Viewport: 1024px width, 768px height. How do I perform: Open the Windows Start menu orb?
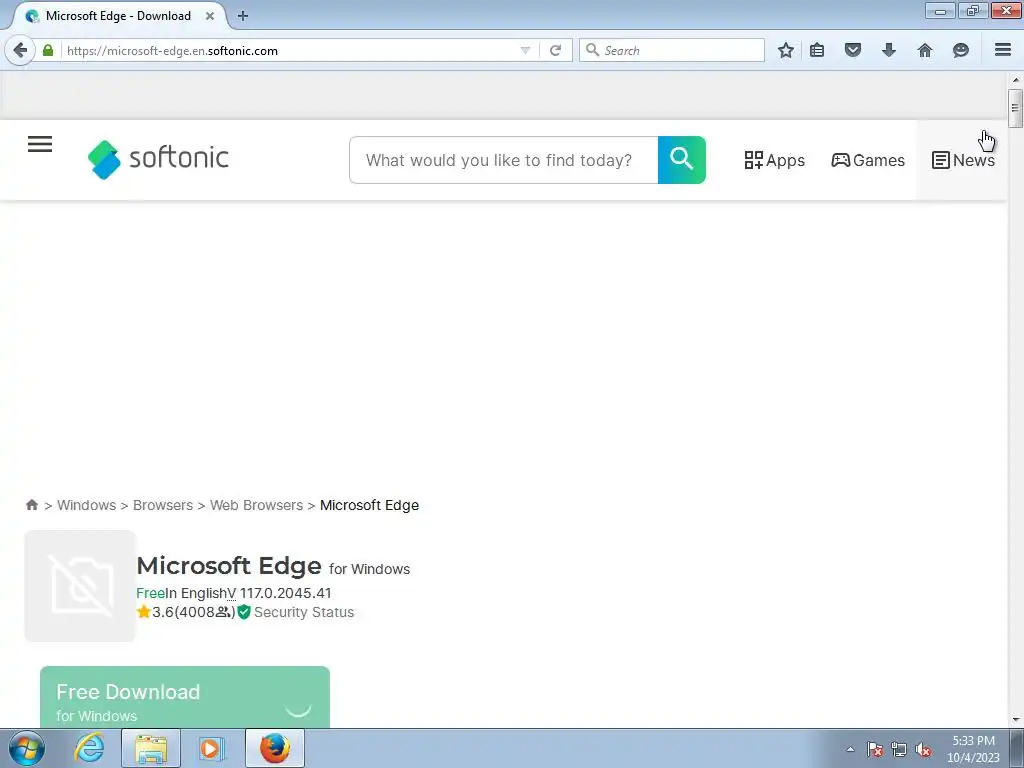pyautogui.click(x=27, y=748)
